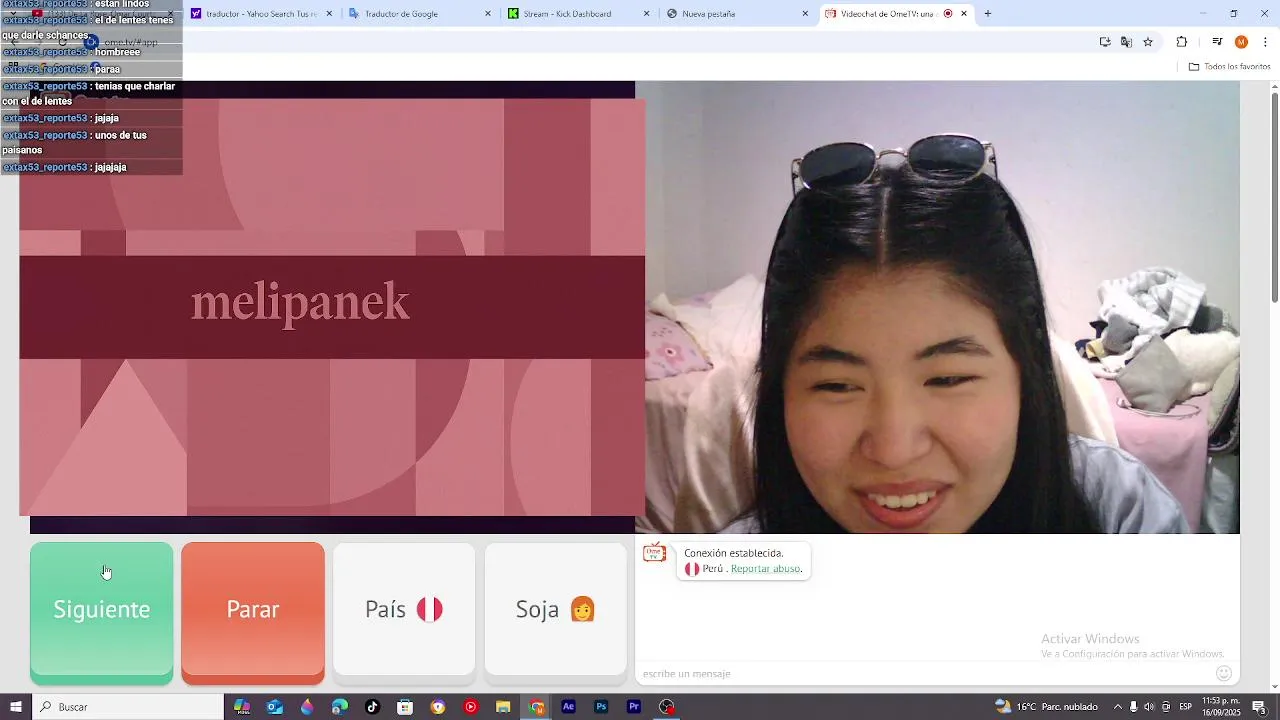Close the Traductor de Google tab

488,14
